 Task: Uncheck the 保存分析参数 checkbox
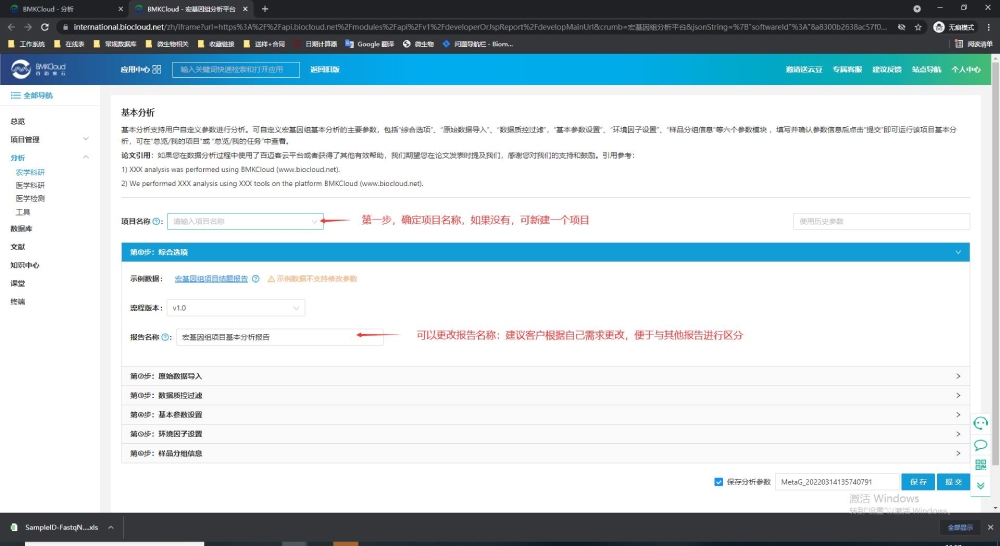[x=719, y=482]
